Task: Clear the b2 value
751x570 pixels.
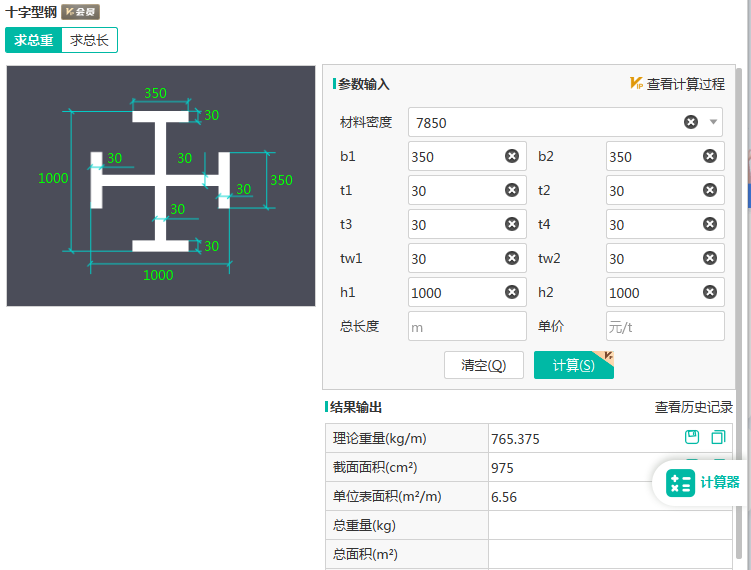Action: (x=710, y=156)
